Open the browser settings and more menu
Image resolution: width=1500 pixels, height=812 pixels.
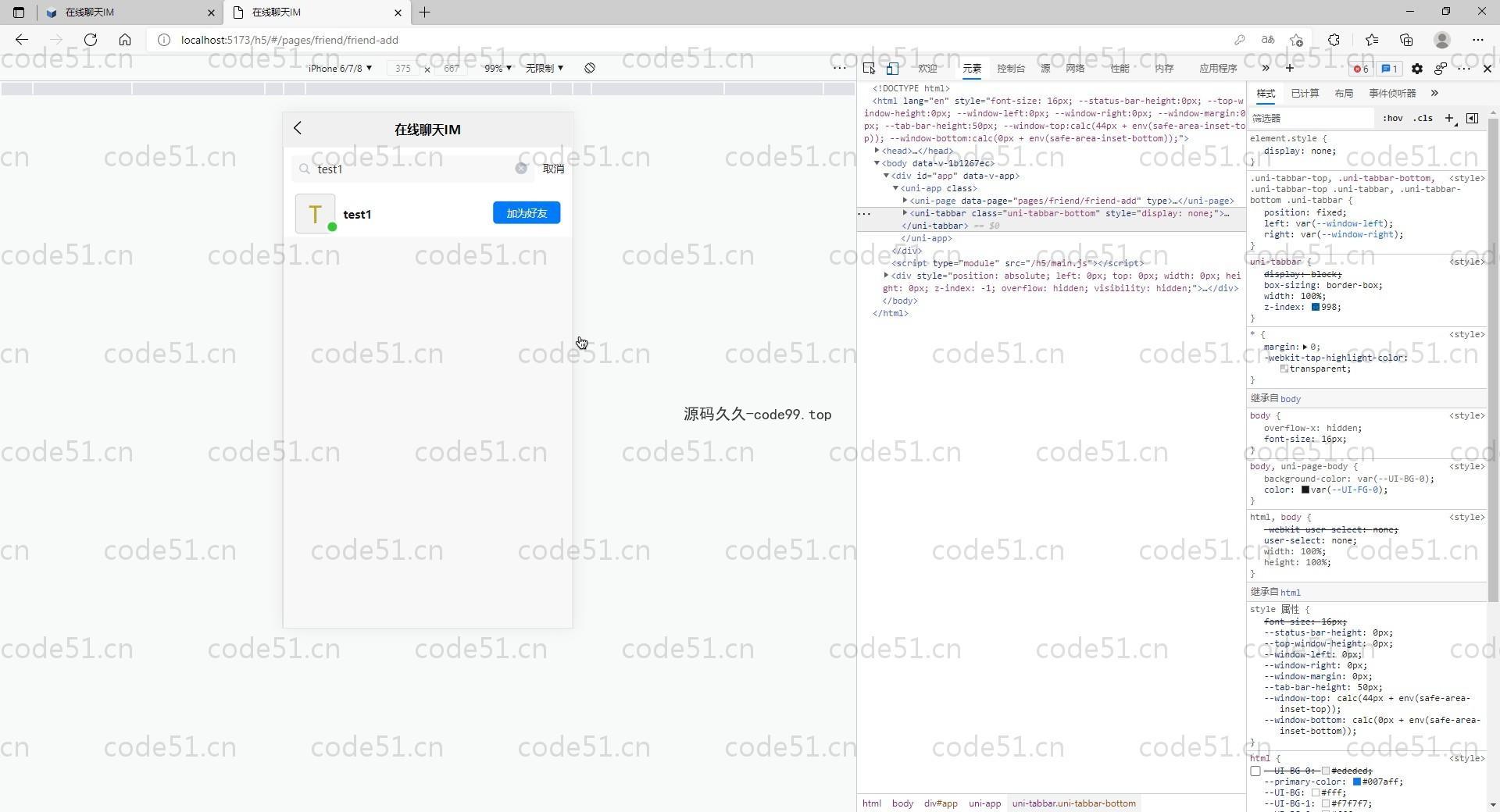1478,40
